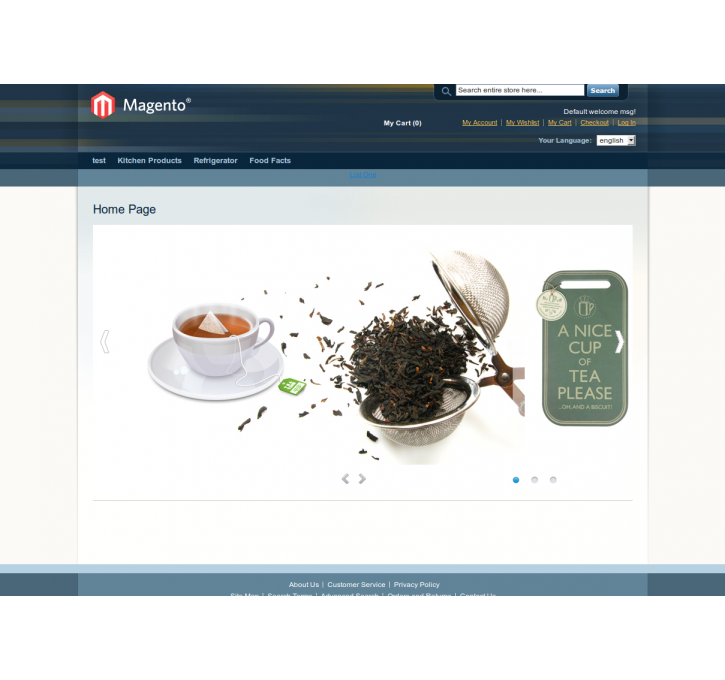Image resolution: width=725 pixels, height=680 pixels.
Task: Click the List One link
Action: (x=362, y=175)
